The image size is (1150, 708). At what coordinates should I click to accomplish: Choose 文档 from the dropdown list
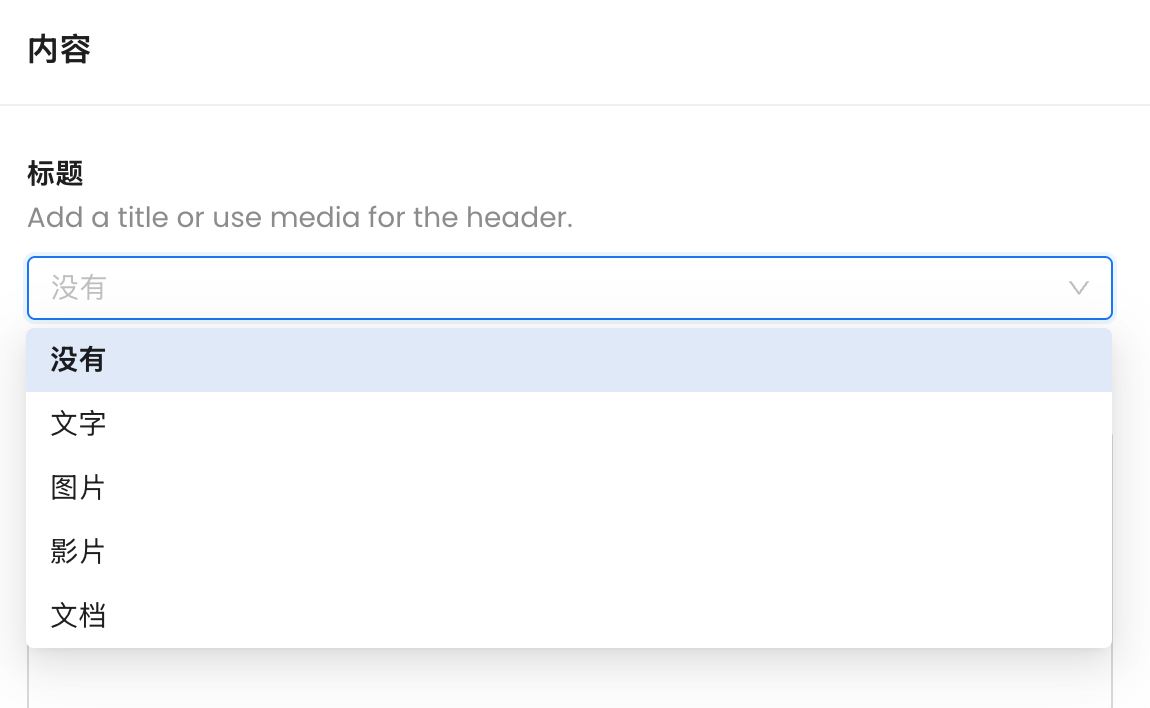coord(78,616)
